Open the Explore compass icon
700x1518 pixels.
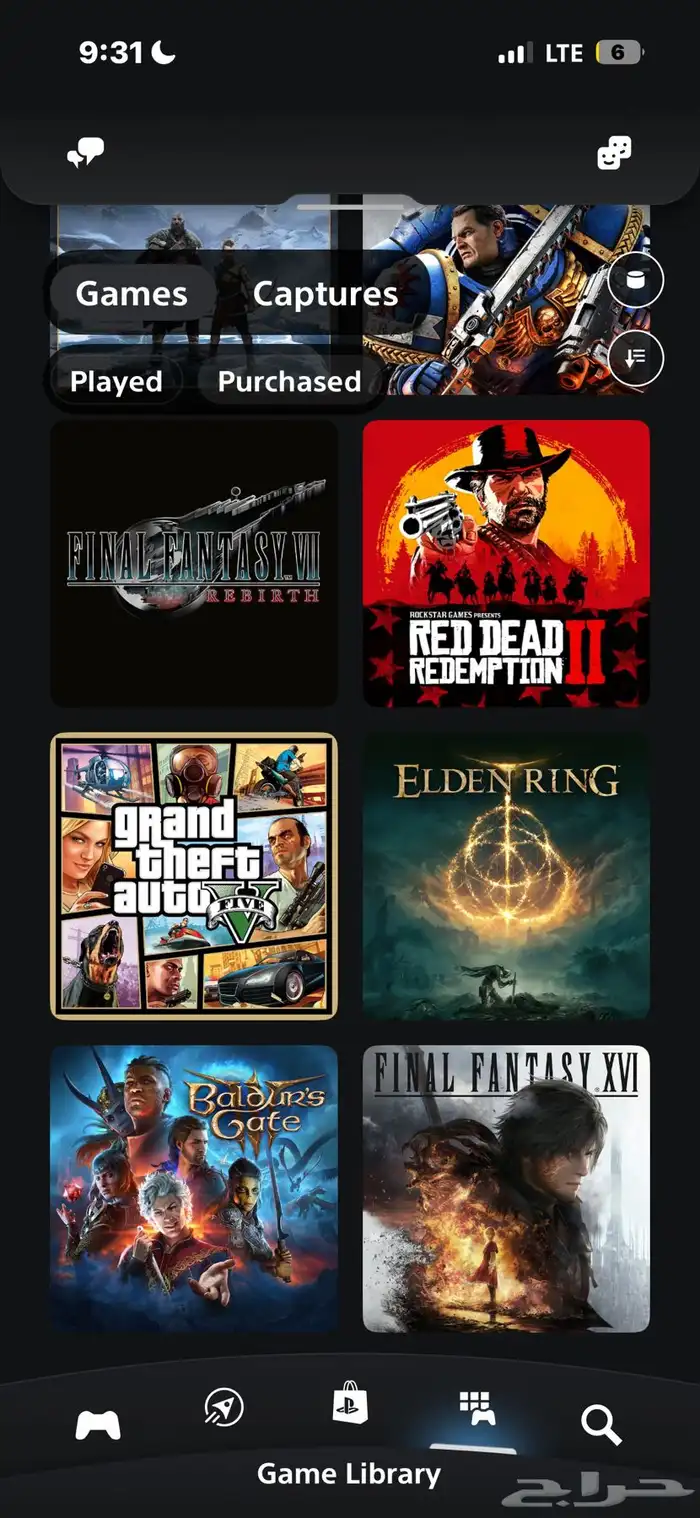[x=223, y=1407]
